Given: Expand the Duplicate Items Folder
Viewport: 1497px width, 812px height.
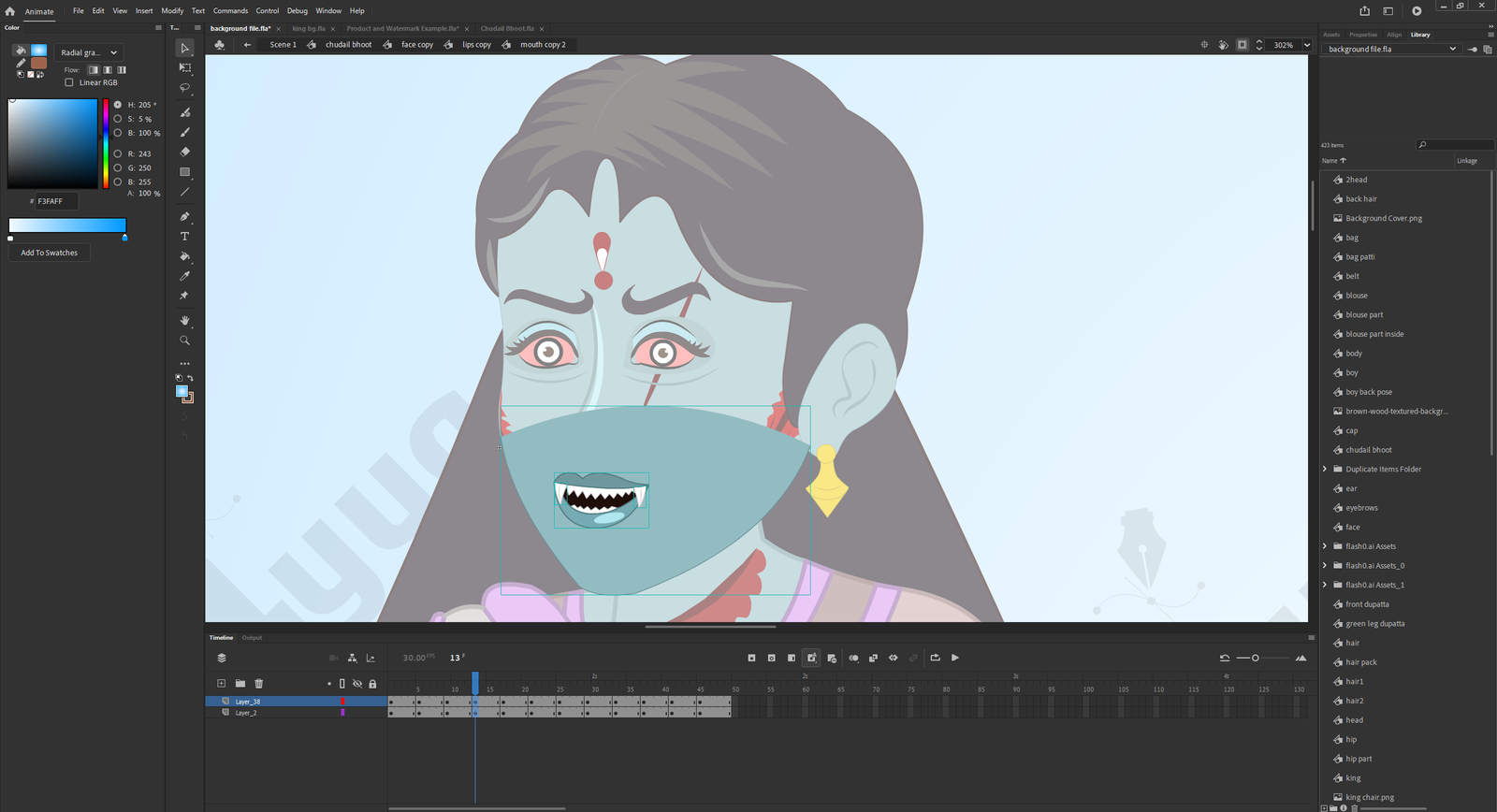Looking at the screenshot, I should click(1325, 470).
